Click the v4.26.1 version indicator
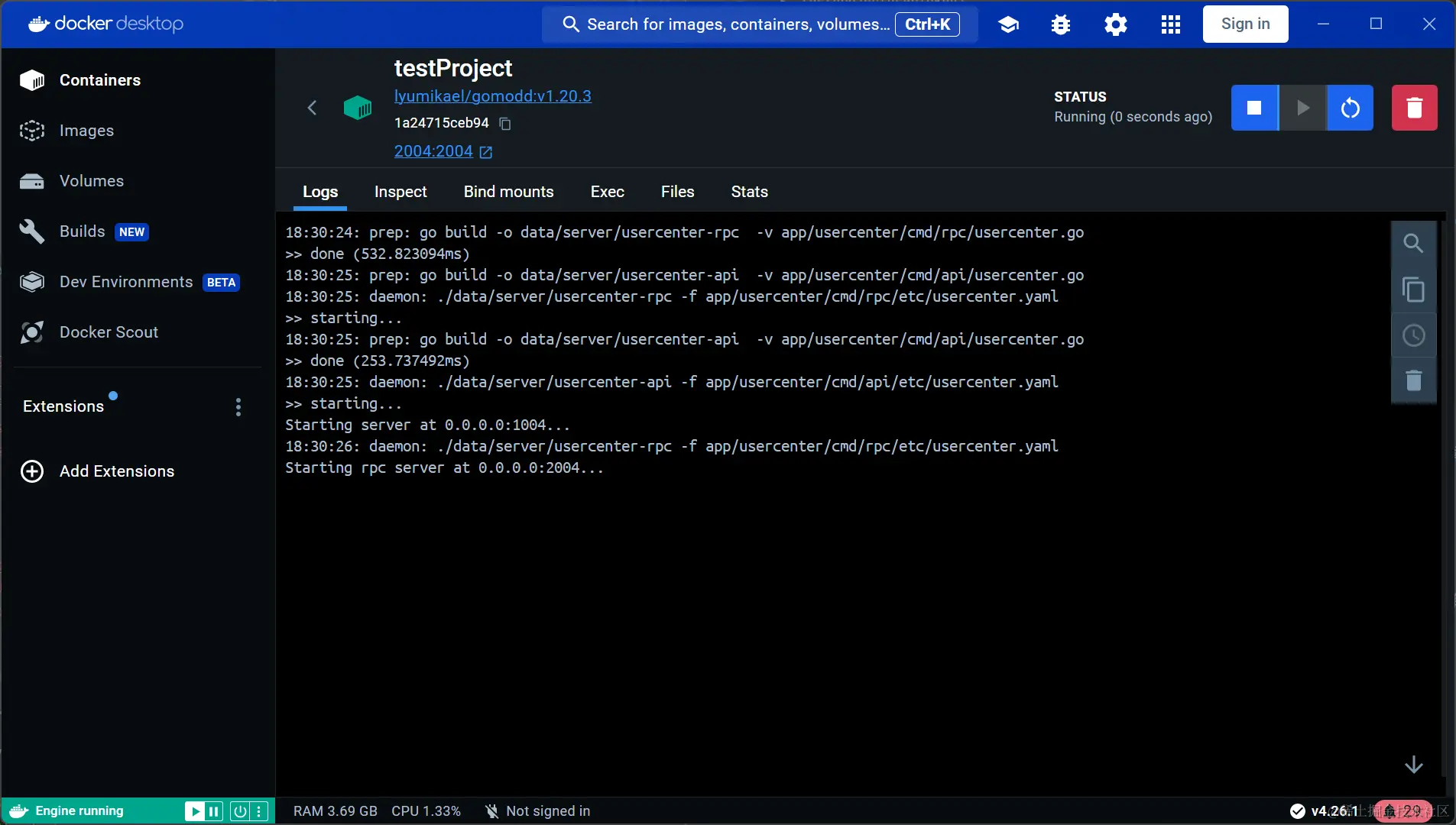Viewport: 1456px width, 825px height. (x=1325, y=811)
